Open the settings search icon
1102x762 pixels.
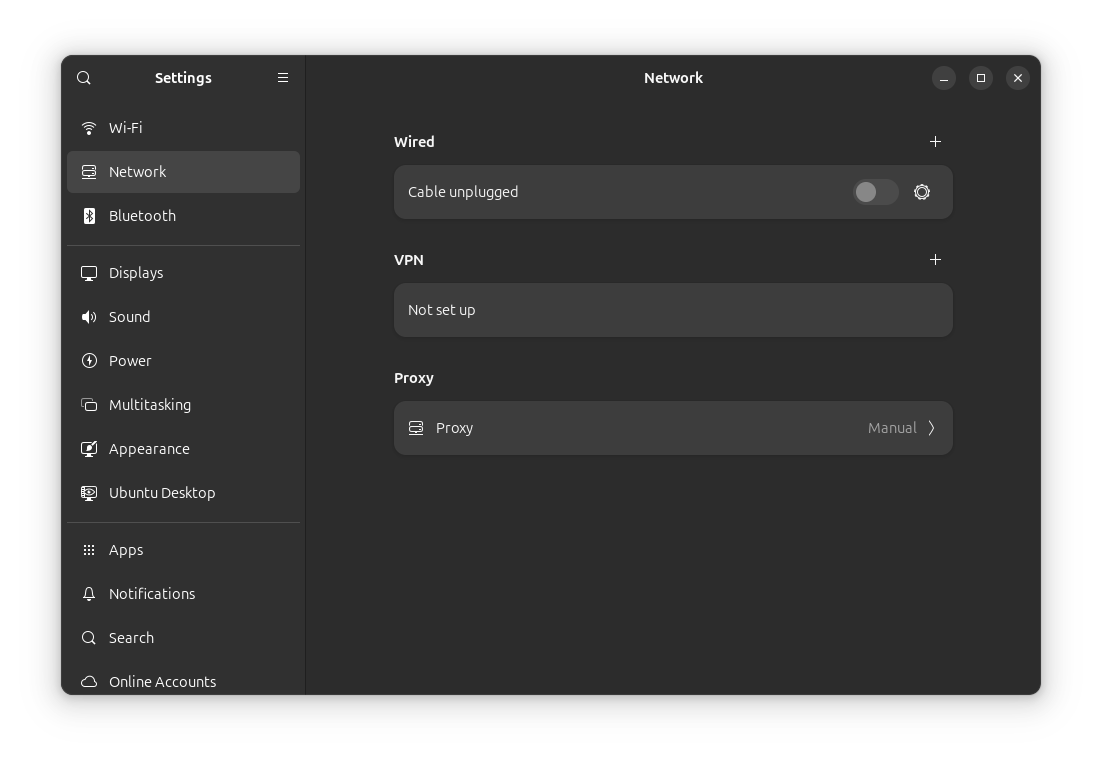click(84, 78)
